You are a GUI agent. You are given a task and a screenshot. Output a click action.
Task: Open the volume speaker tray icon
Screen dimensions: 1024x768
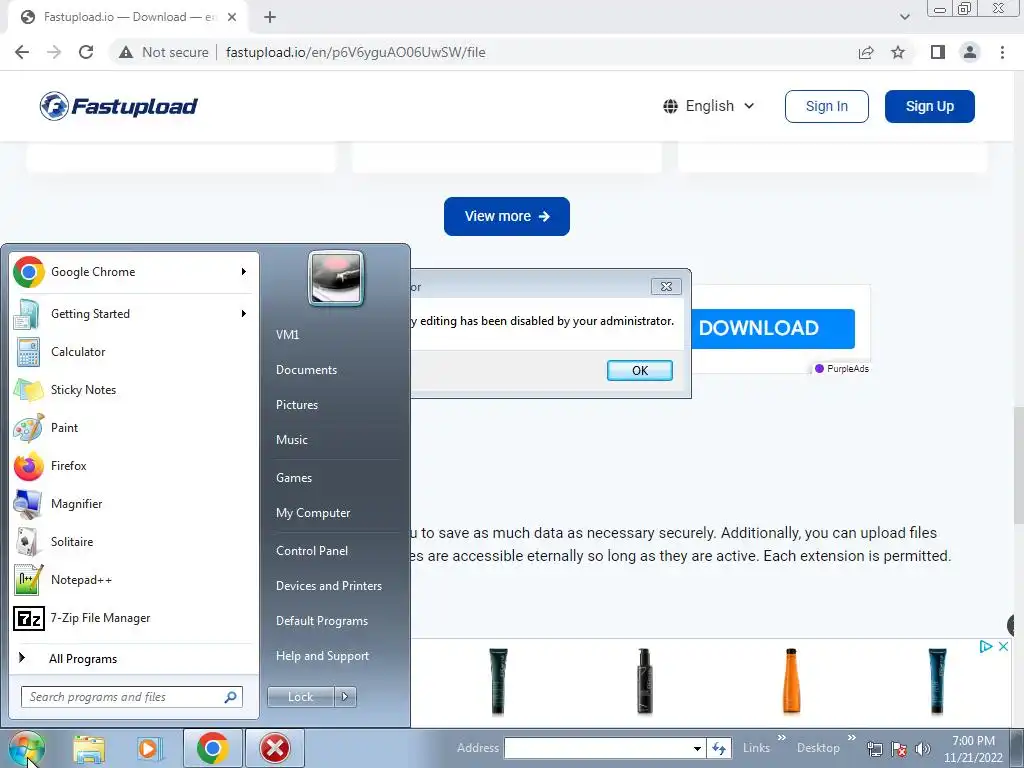(923, 749)
